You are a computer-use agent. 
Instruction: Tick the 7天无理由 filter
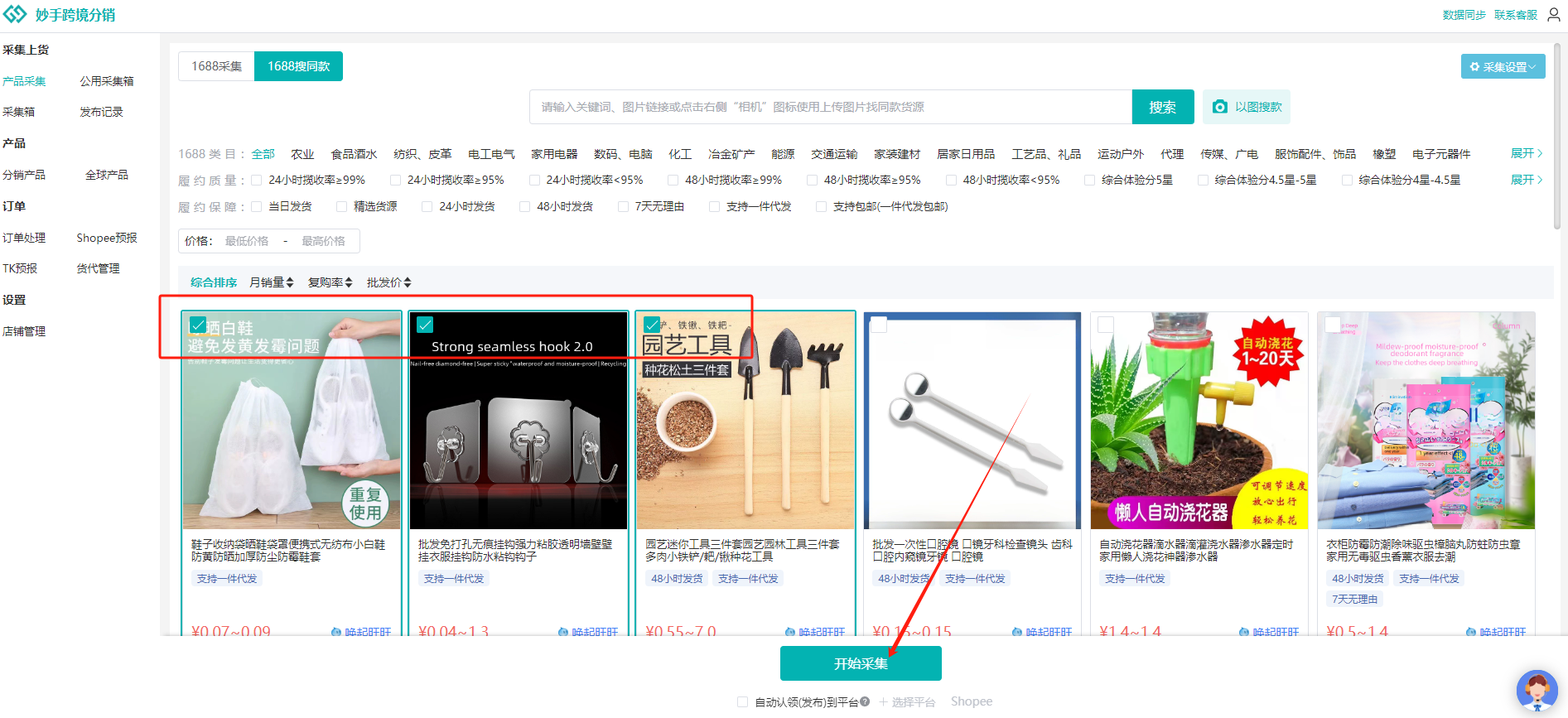coord(623,206)
